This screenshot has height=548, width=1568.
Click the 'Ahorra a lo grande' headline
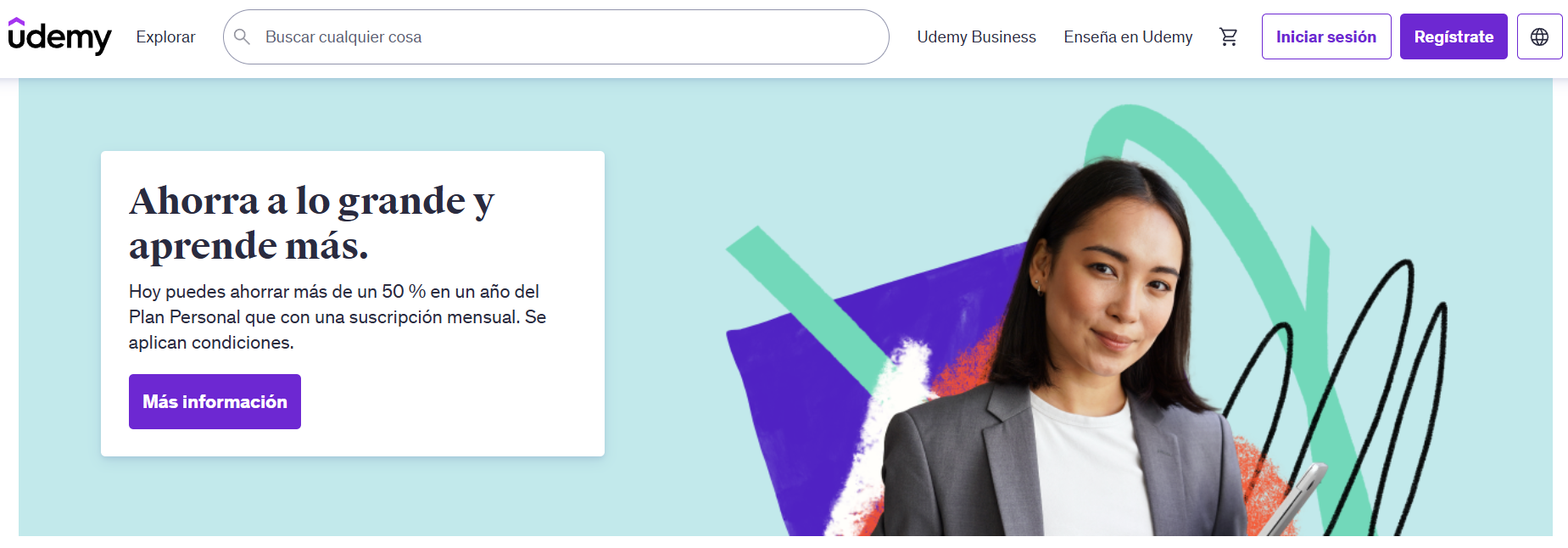coord(311,223)
